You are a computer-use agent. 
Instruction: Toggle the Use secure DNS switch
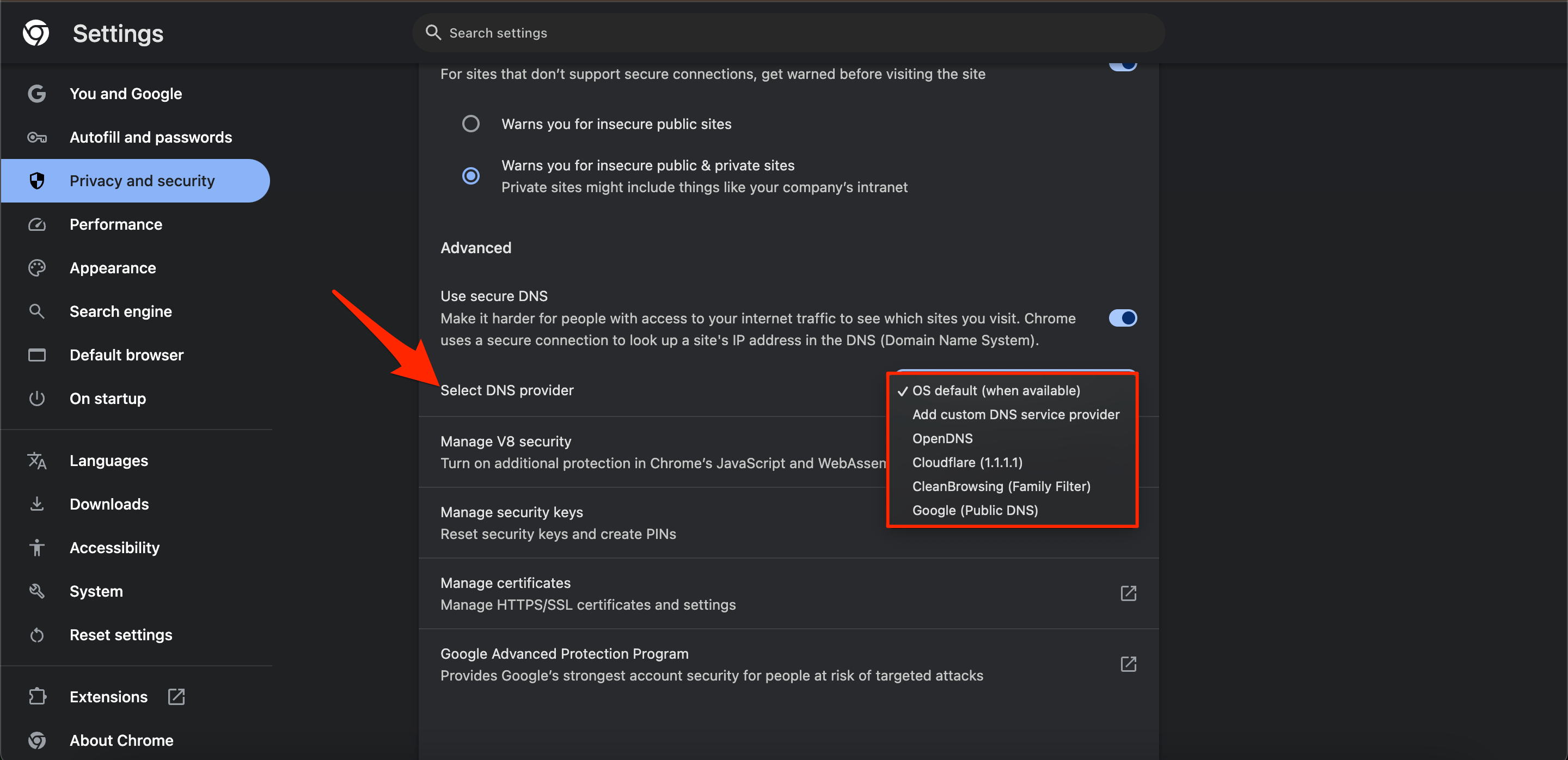click(1123, 318)
